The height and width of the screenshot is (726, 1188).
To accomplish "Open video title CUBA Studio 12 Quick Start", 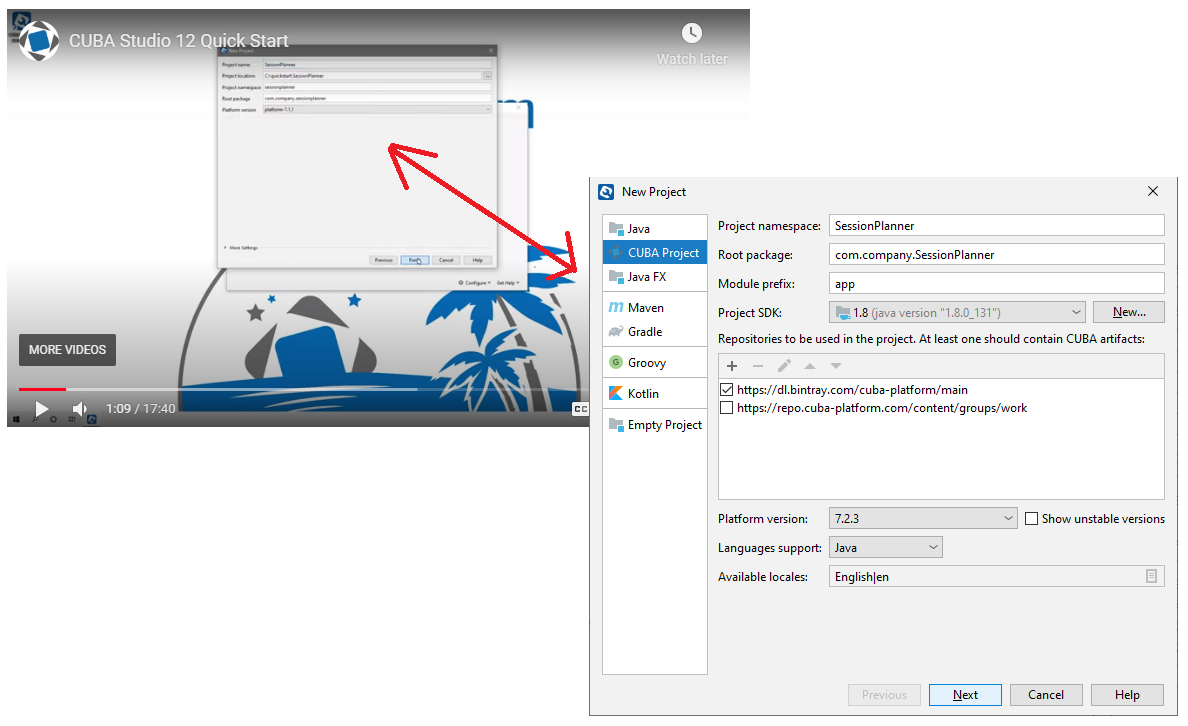I will 179,40.
